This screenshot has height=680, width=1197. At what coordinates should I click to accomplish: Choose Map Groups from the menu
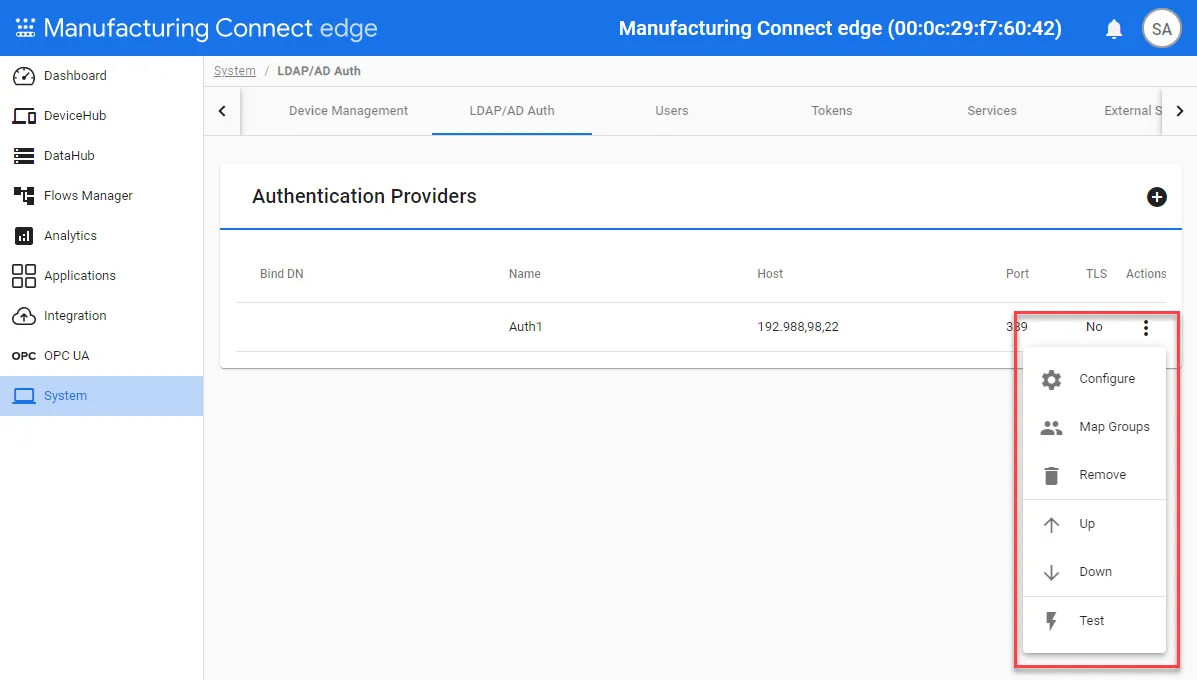click(1094, 427)
